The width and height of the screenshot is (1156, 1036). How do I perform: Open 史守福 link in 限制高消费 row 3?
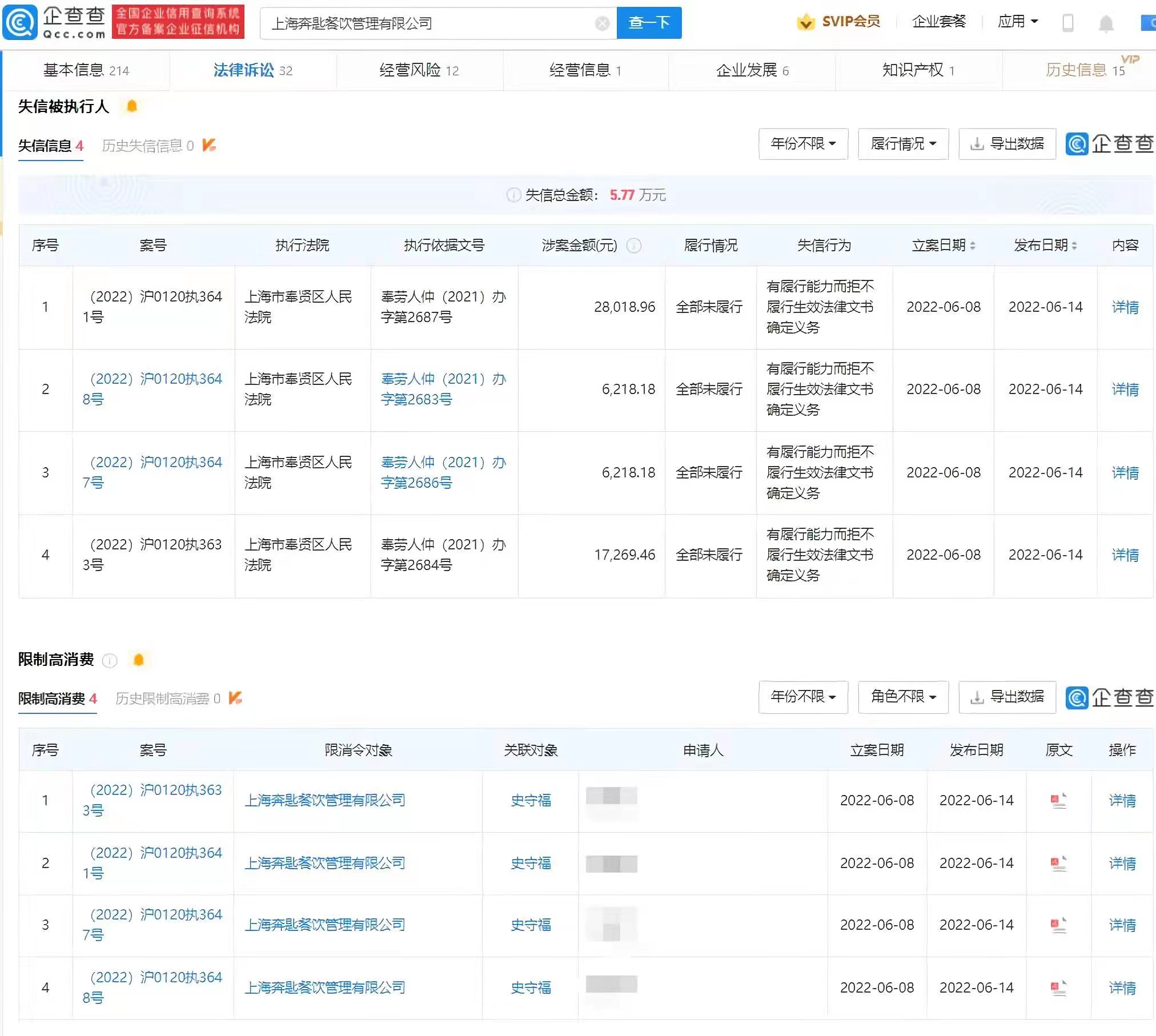point(531,925)
